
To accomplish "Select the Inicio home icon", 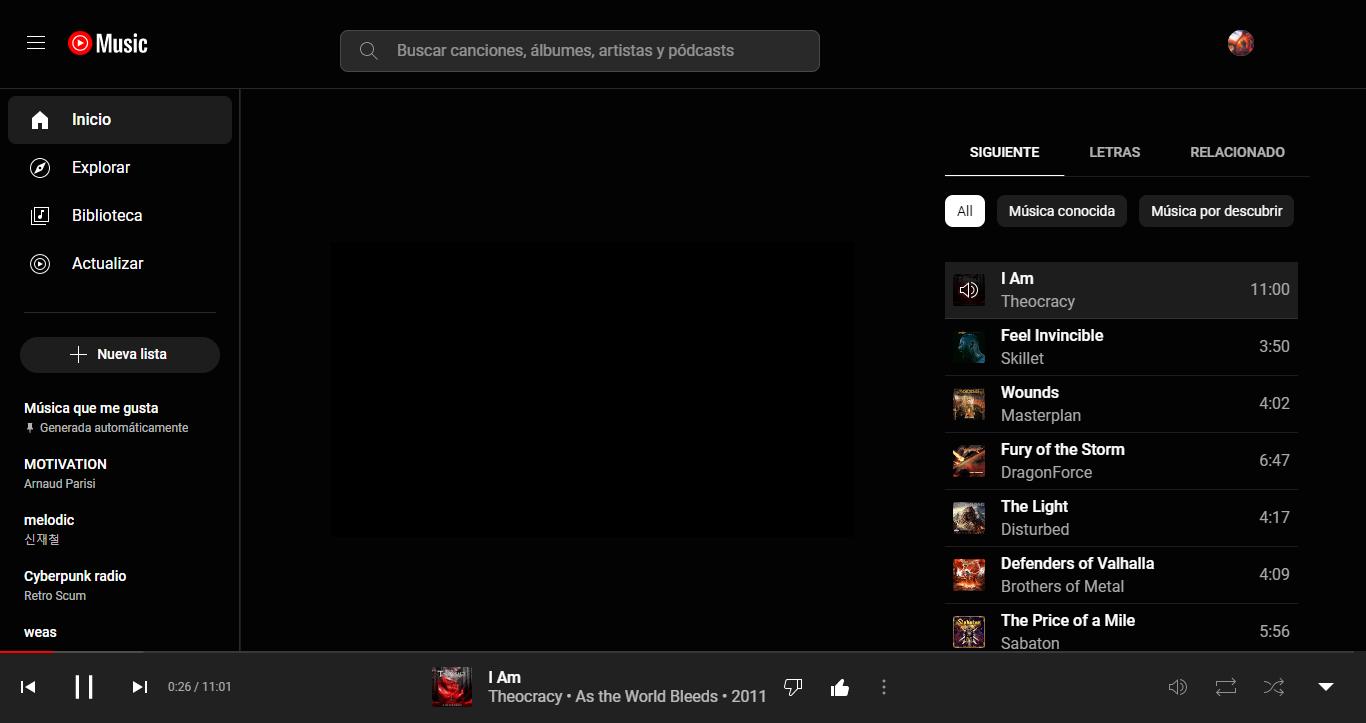I will pyautogui.click(x=40, y=119).
